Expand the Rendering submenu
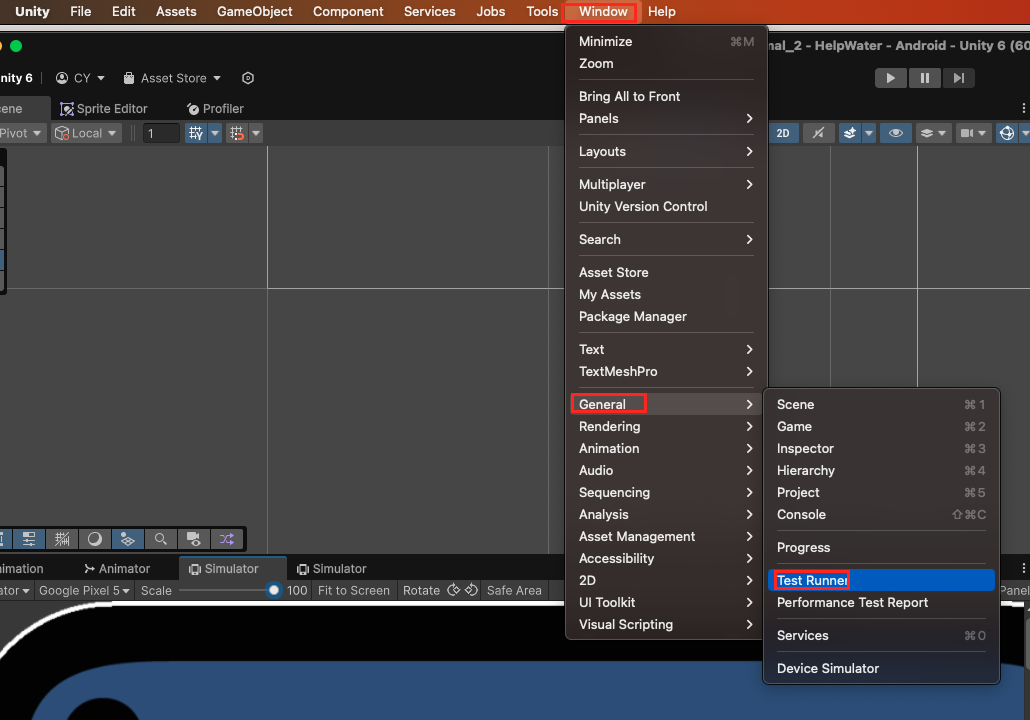Viewport: 1030px width, 720px height. [666, 426]
